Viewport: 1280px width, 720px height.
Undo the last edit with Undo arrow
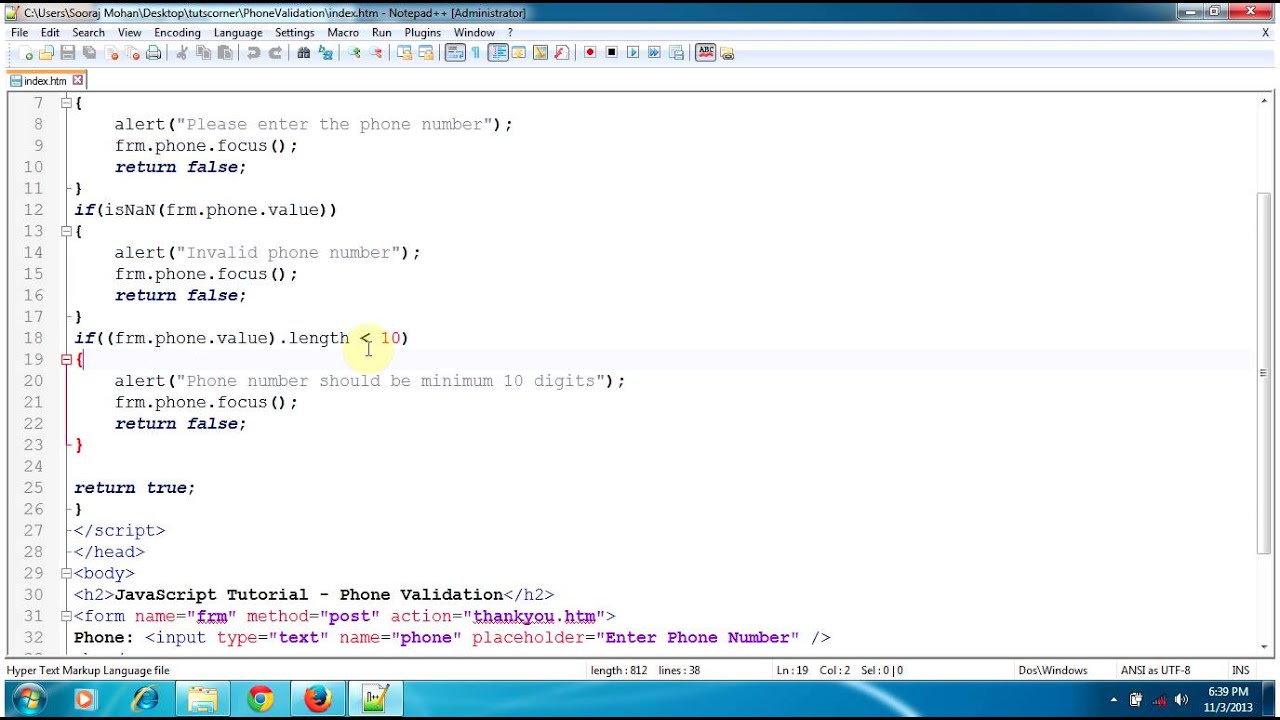point(253,52)
